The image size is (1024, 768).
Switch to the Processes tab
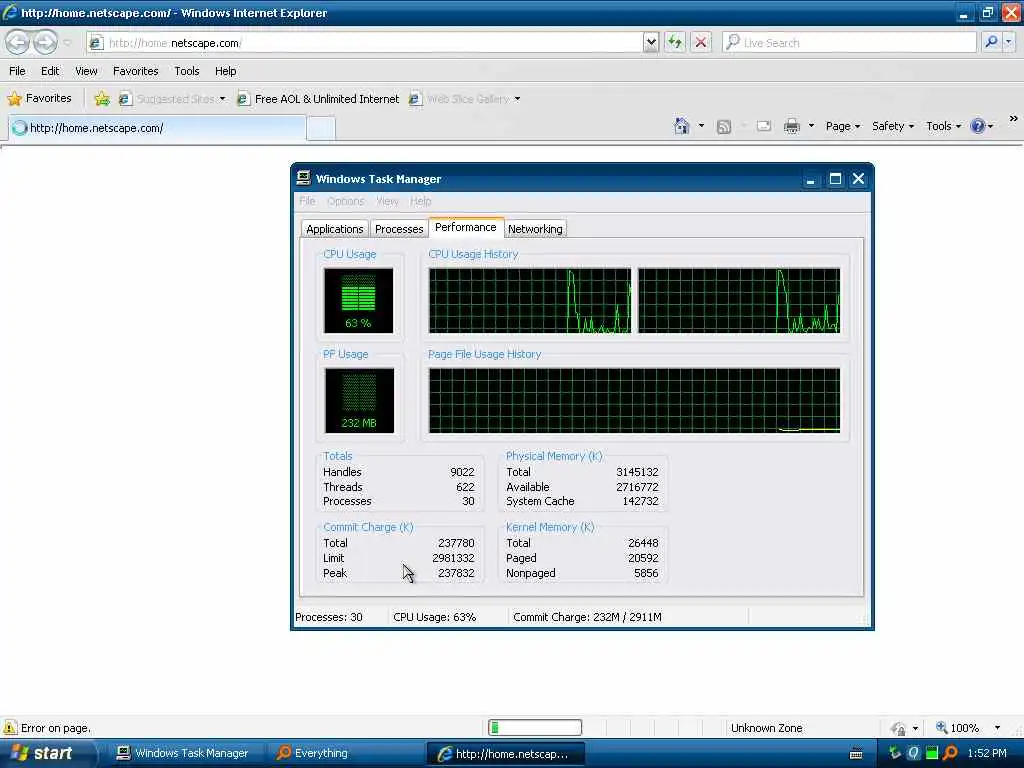[398, 229]
